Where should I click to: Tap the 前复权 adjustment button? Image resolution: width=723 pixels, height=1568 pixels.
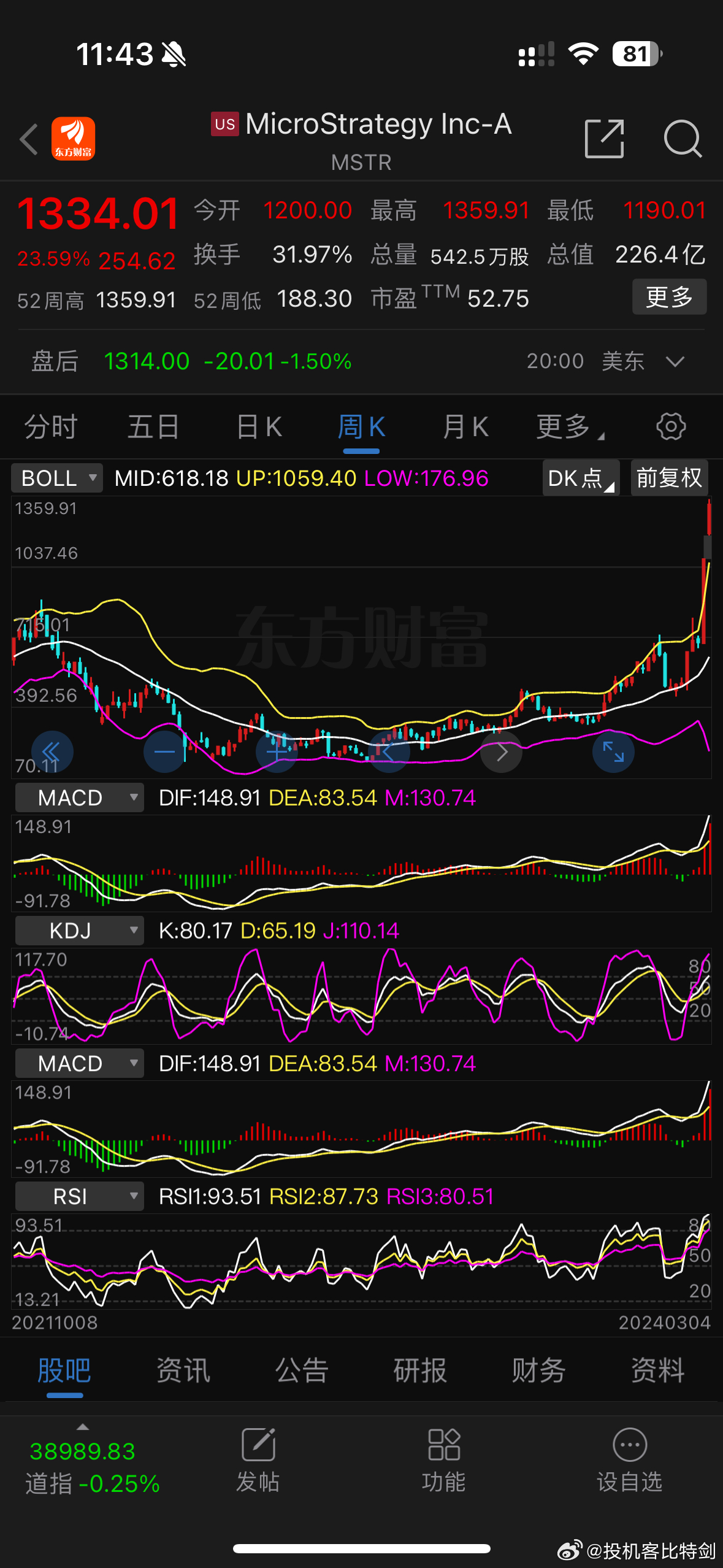click(x=669, y=478)
